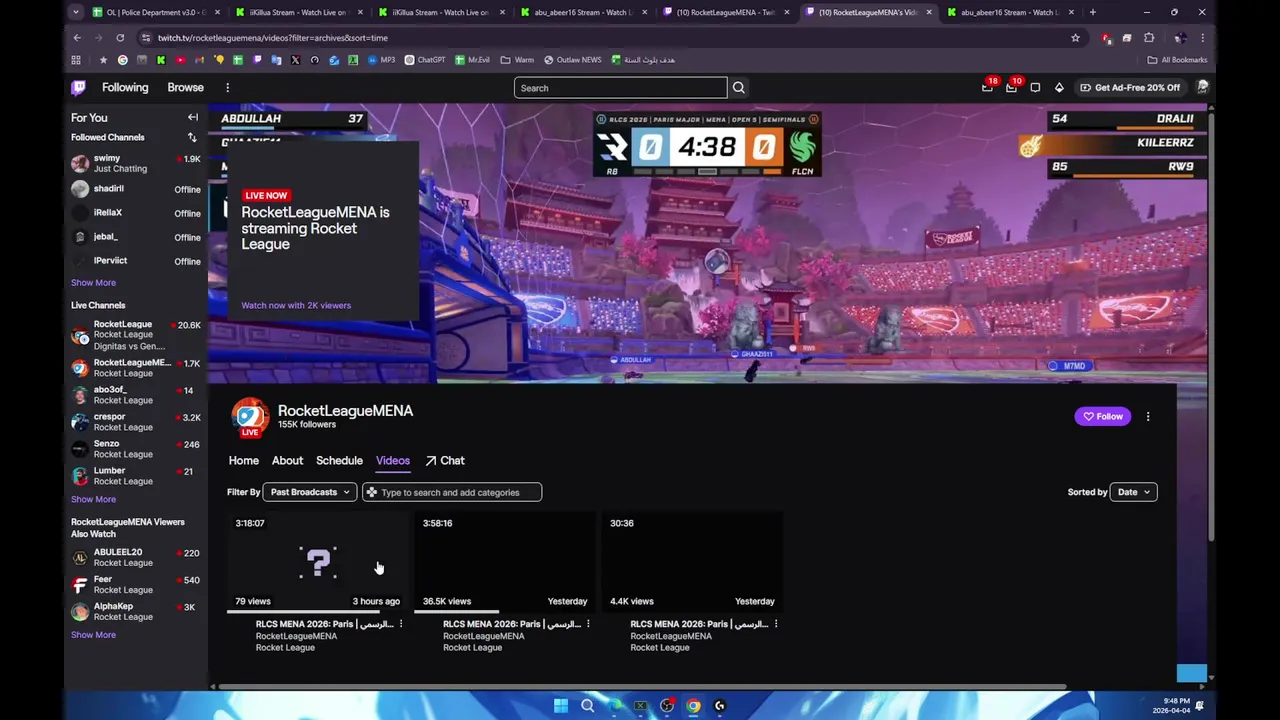
Task: Expand Show More under Live Channels
Action: (x=93, y=499)
